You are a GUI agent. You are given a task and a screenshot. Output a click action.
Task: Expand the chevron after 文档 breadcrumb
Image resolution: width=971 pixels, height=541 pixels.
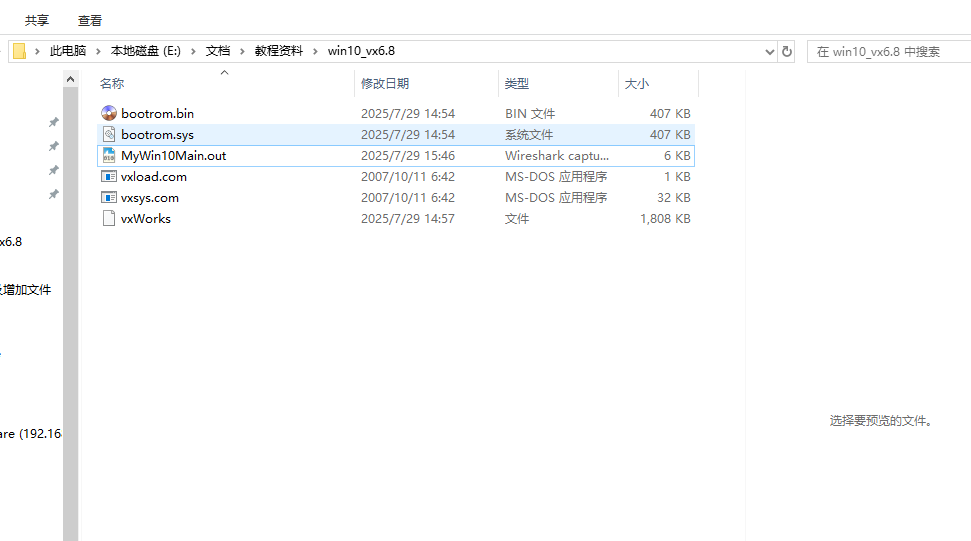click(242, 51)
